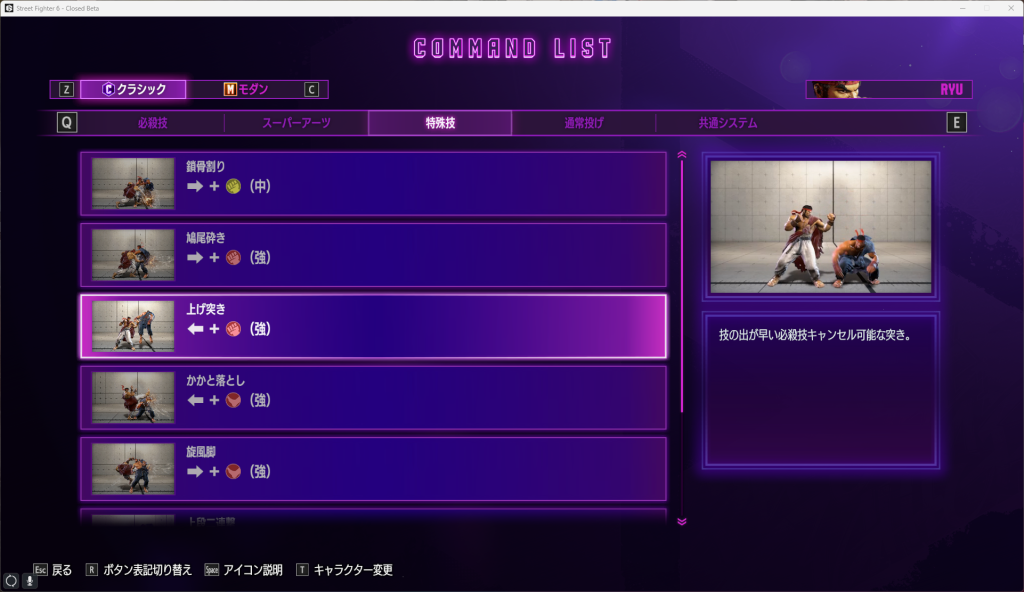Click the scroll up chevron above the list
The width and height of the screenshot is (1024, 592).
pos(682,155)
